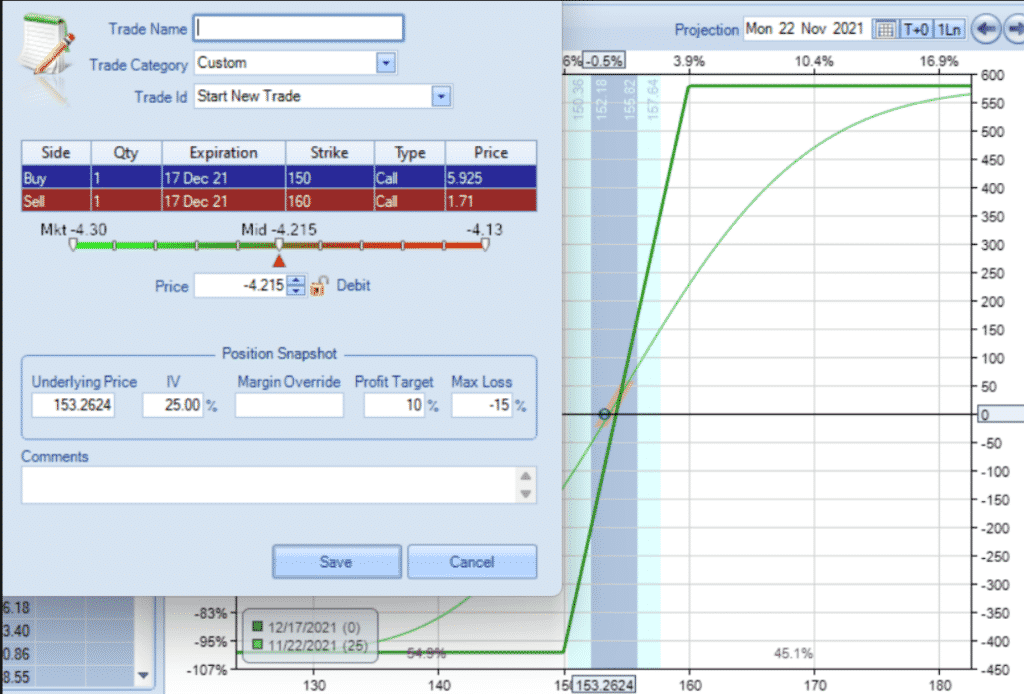Click the Expiration column header
Image resolution: width=1024 pixels, height=694 pixels.
(x=223, y=152)
